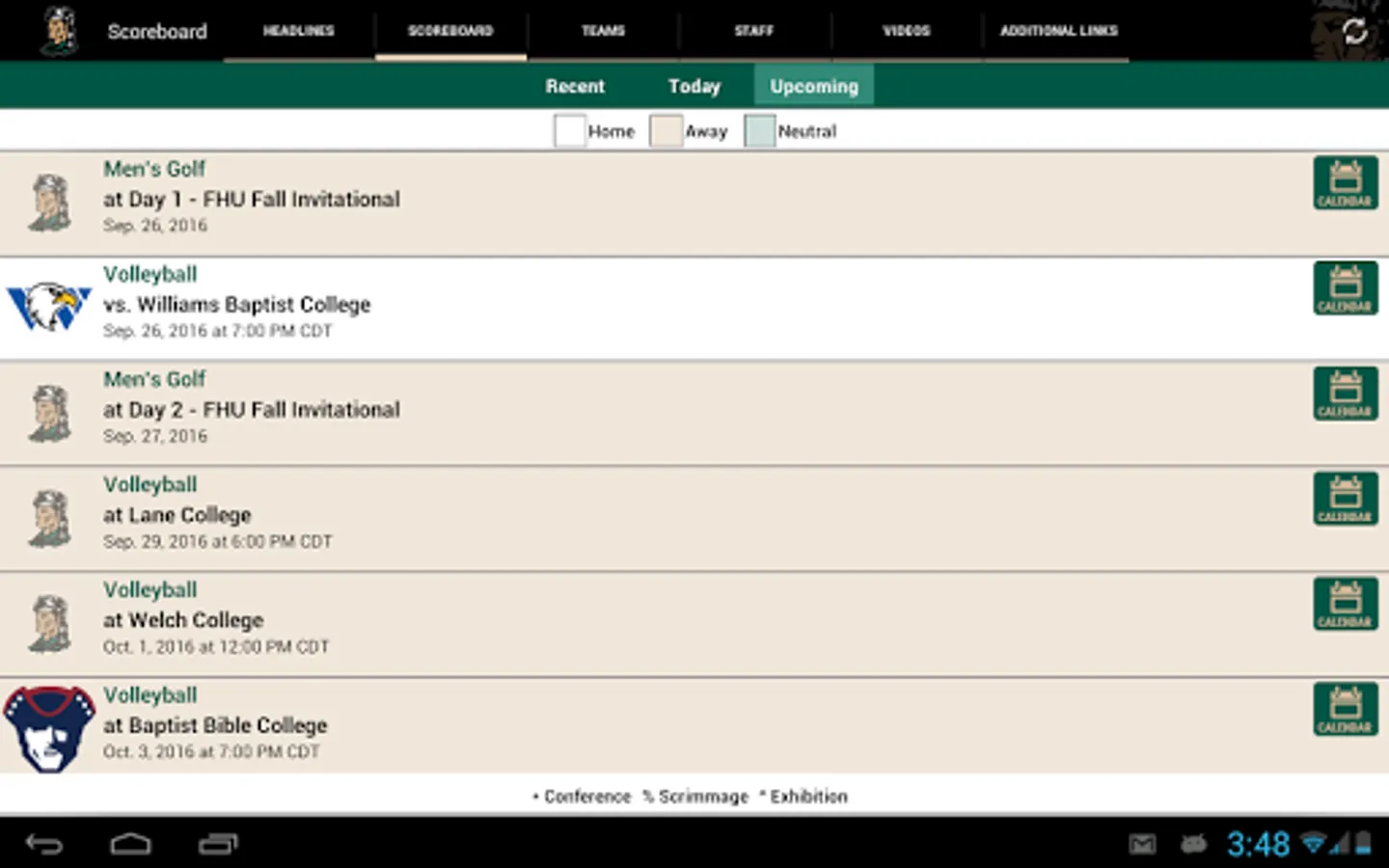Tap date Sep. 29, 2016 at 6:00 PM CDT
Screen dimensions: 1389x868
point(218,542)
